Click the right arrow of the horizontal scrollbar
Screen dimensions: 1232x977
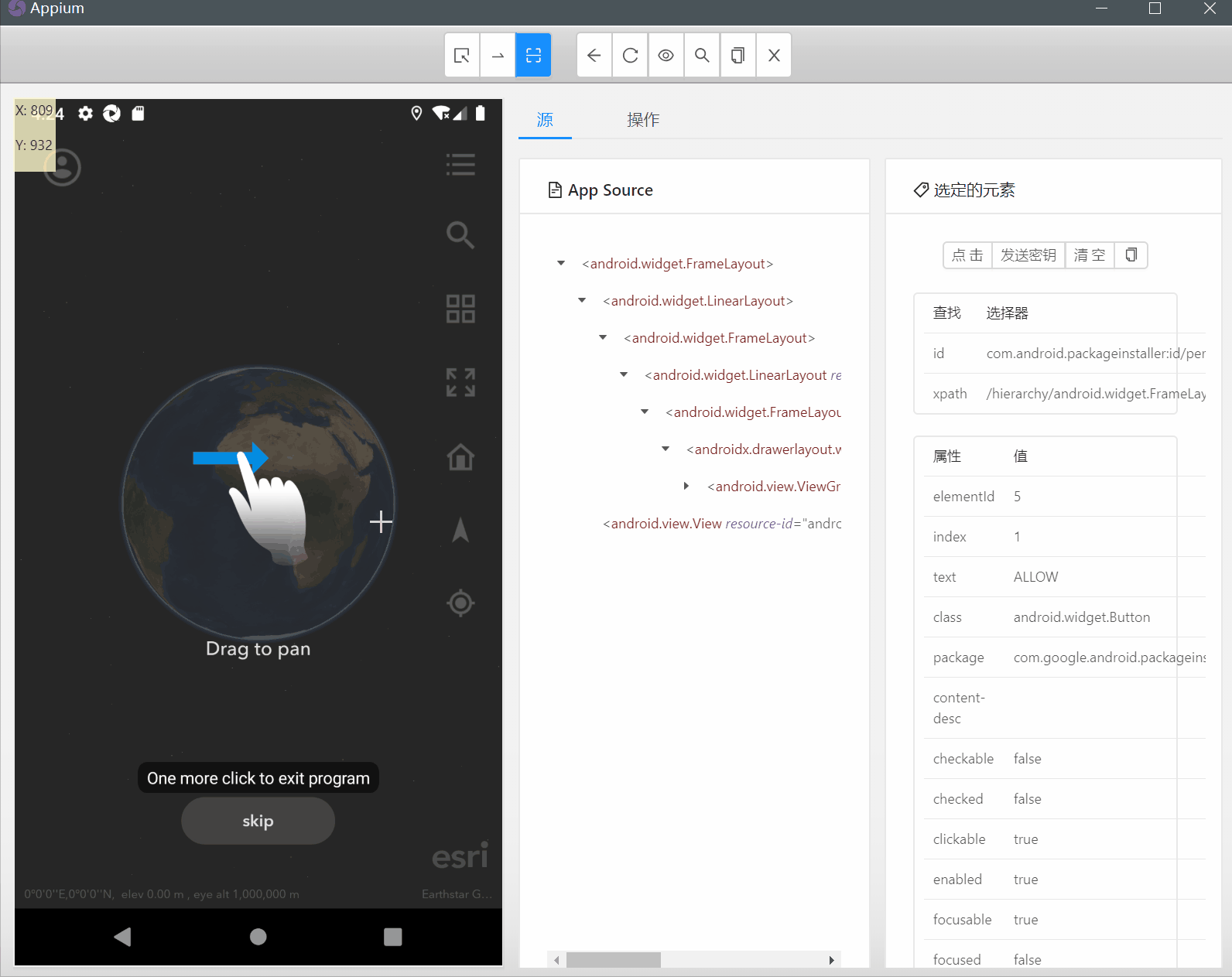click(832, 960)
